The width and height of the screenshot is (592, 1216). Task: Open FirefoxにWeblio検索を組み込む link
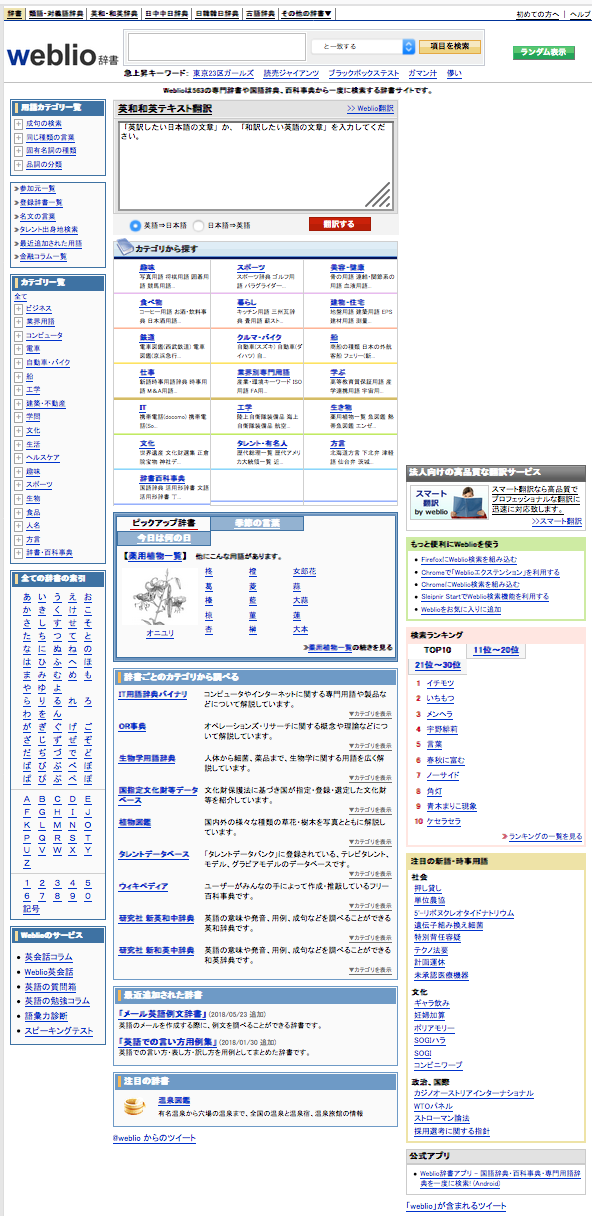(x=470, y=559)
